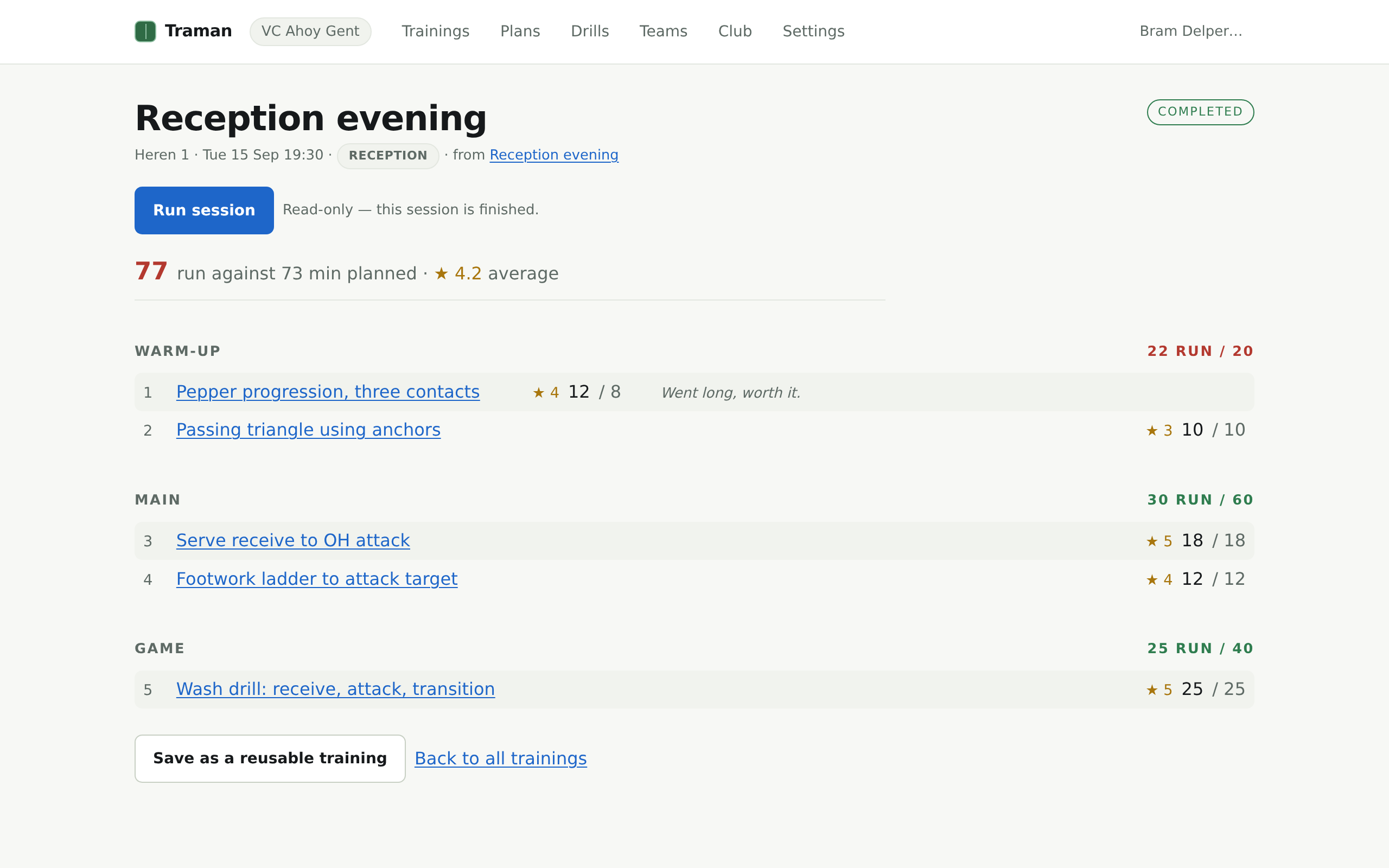Click the 'Went long, worth it.' note

click(731, 393)
